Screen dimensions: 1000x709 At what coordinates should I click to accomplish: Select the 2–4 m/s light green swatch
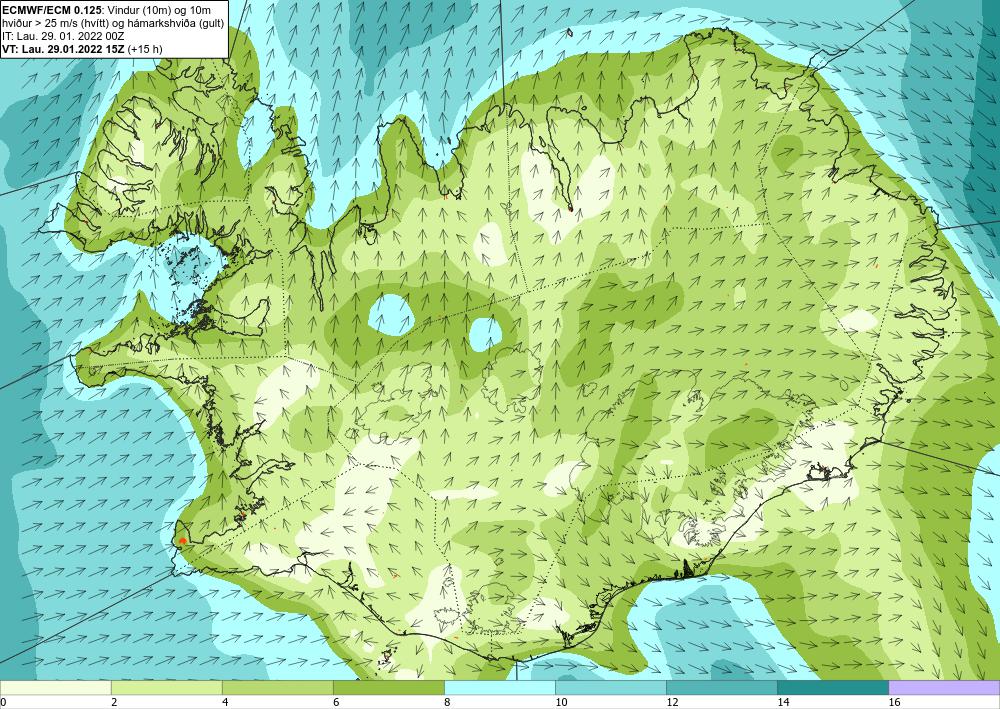tap(166, 687)
